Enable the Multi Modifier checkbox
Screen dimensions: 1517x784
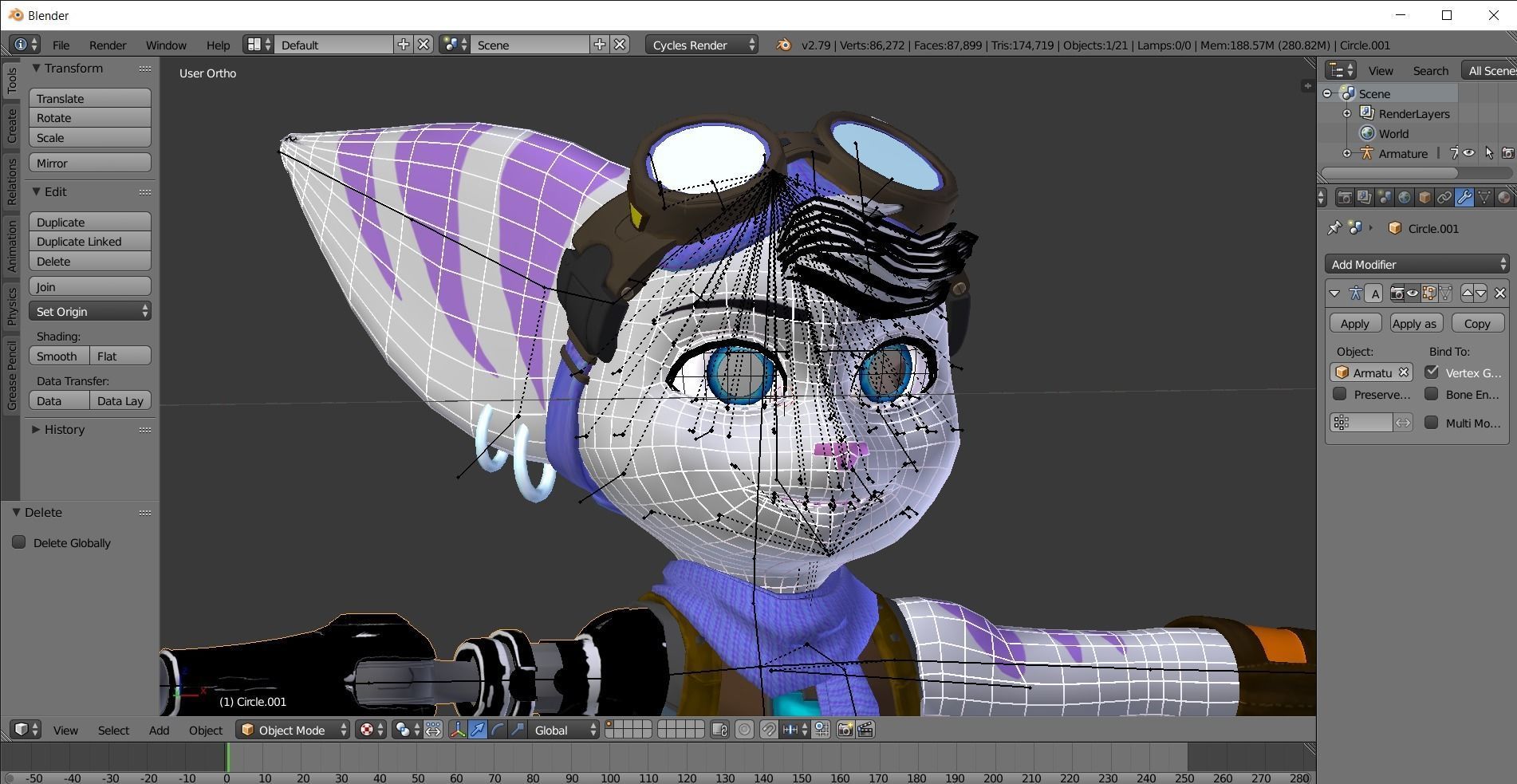[x=1432, y=423]
